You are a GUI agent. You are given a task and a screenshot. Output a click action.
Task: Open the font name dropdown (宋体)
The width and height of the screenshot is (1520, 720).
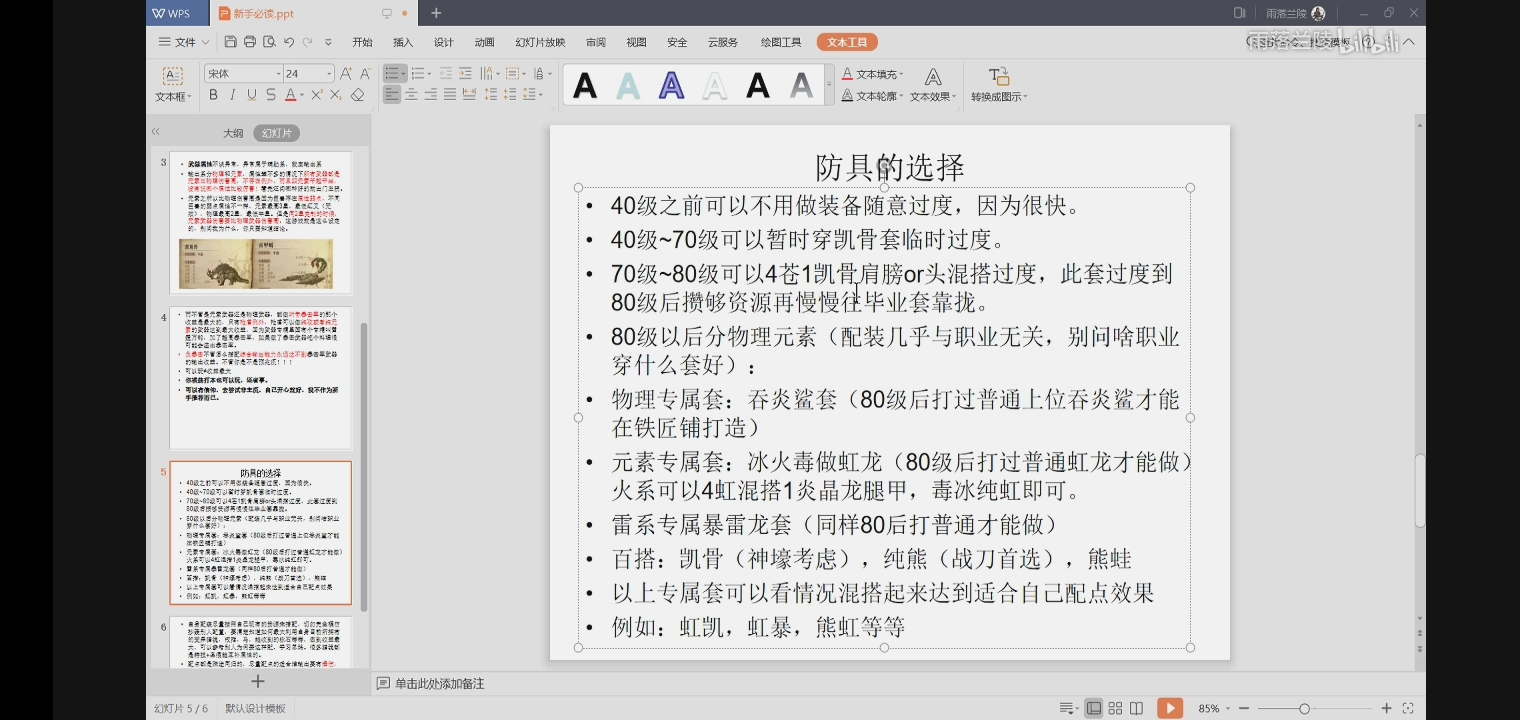[278, 74]
